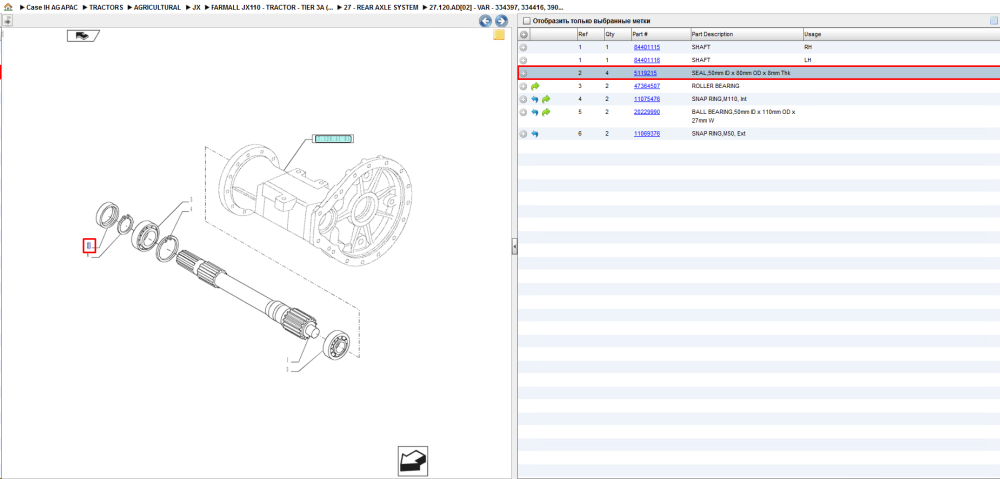Open ball bearing part number link
Image resolution: width=1000 pixels, height=479 pixels.
click(x=647, y=112)
